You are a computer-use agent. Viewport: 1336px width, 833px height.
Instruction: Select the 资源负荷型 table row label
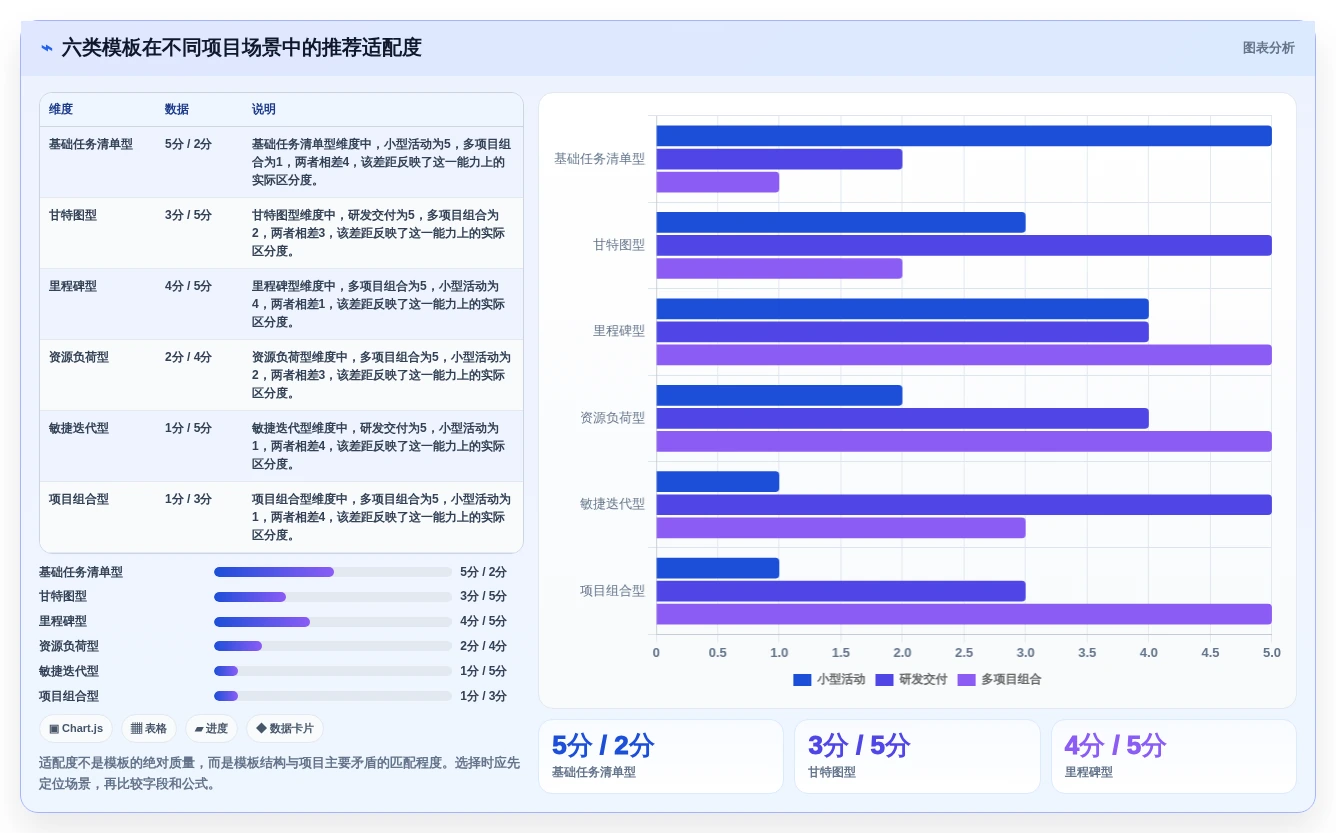pyautogui.click(x=79, y=357)
